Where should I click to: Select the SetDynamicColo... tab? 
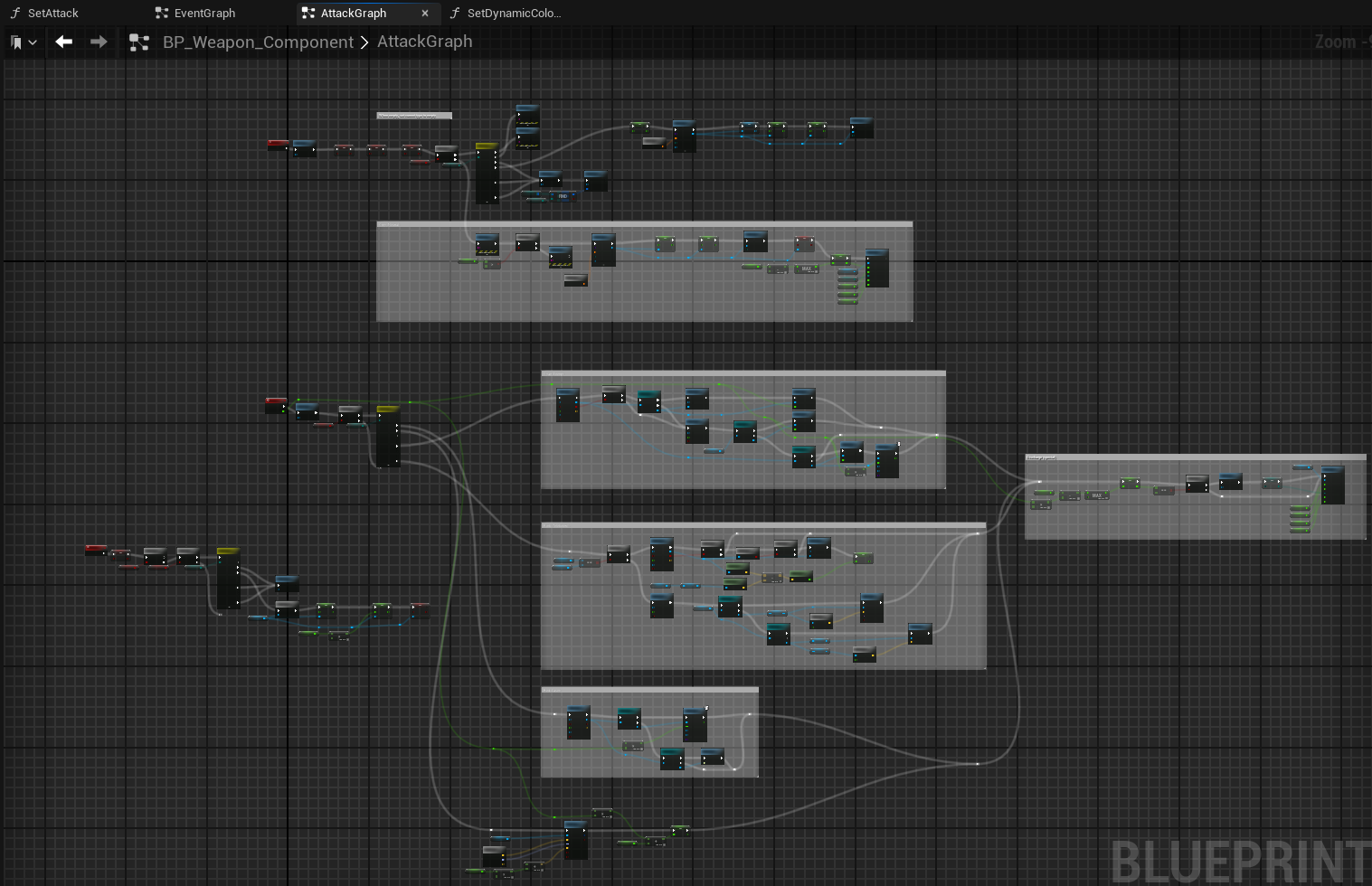[513, 13]
